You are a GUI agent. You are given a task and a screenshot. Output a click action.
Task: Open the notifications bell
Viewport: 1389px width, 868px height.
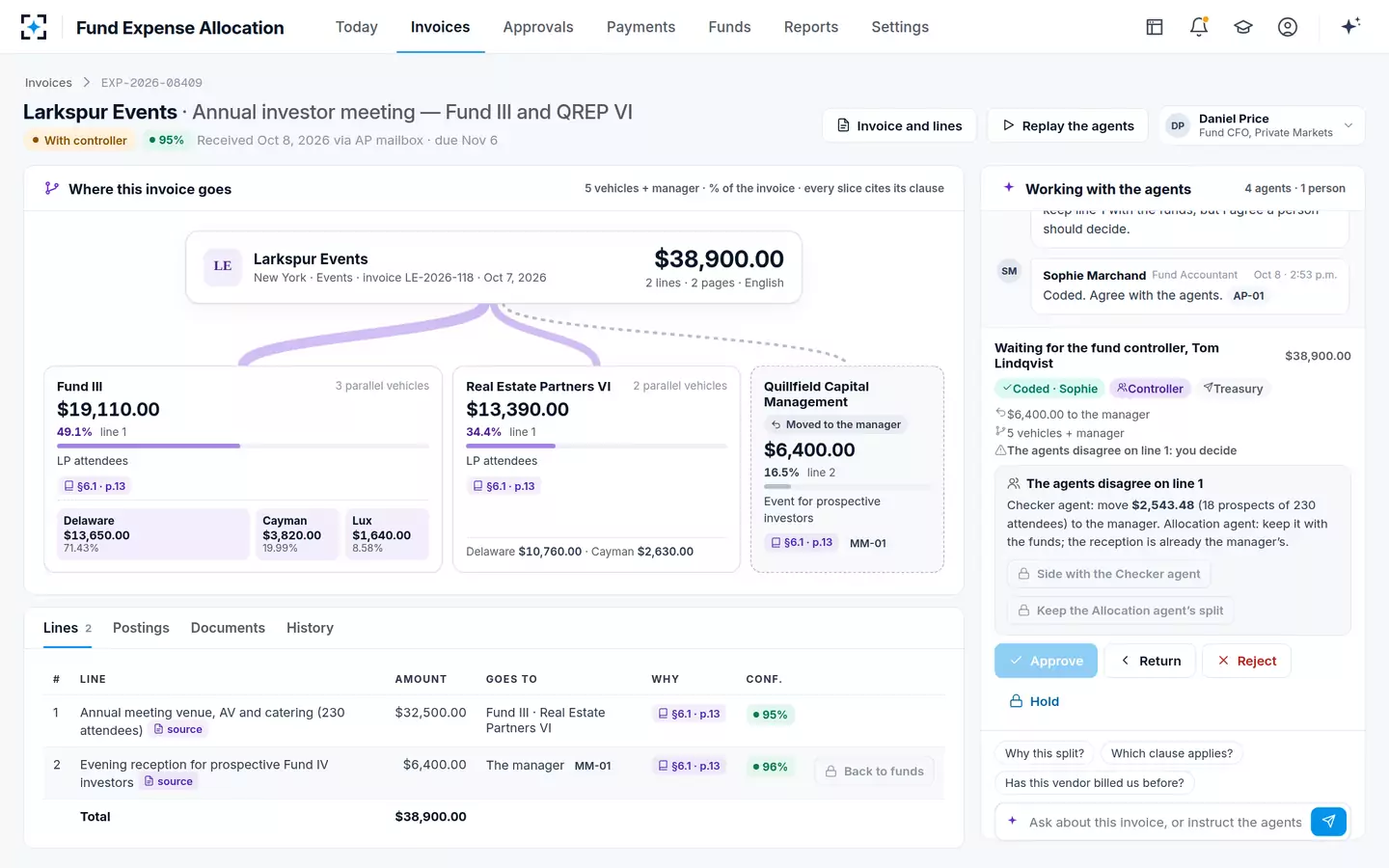[1199, 27]
